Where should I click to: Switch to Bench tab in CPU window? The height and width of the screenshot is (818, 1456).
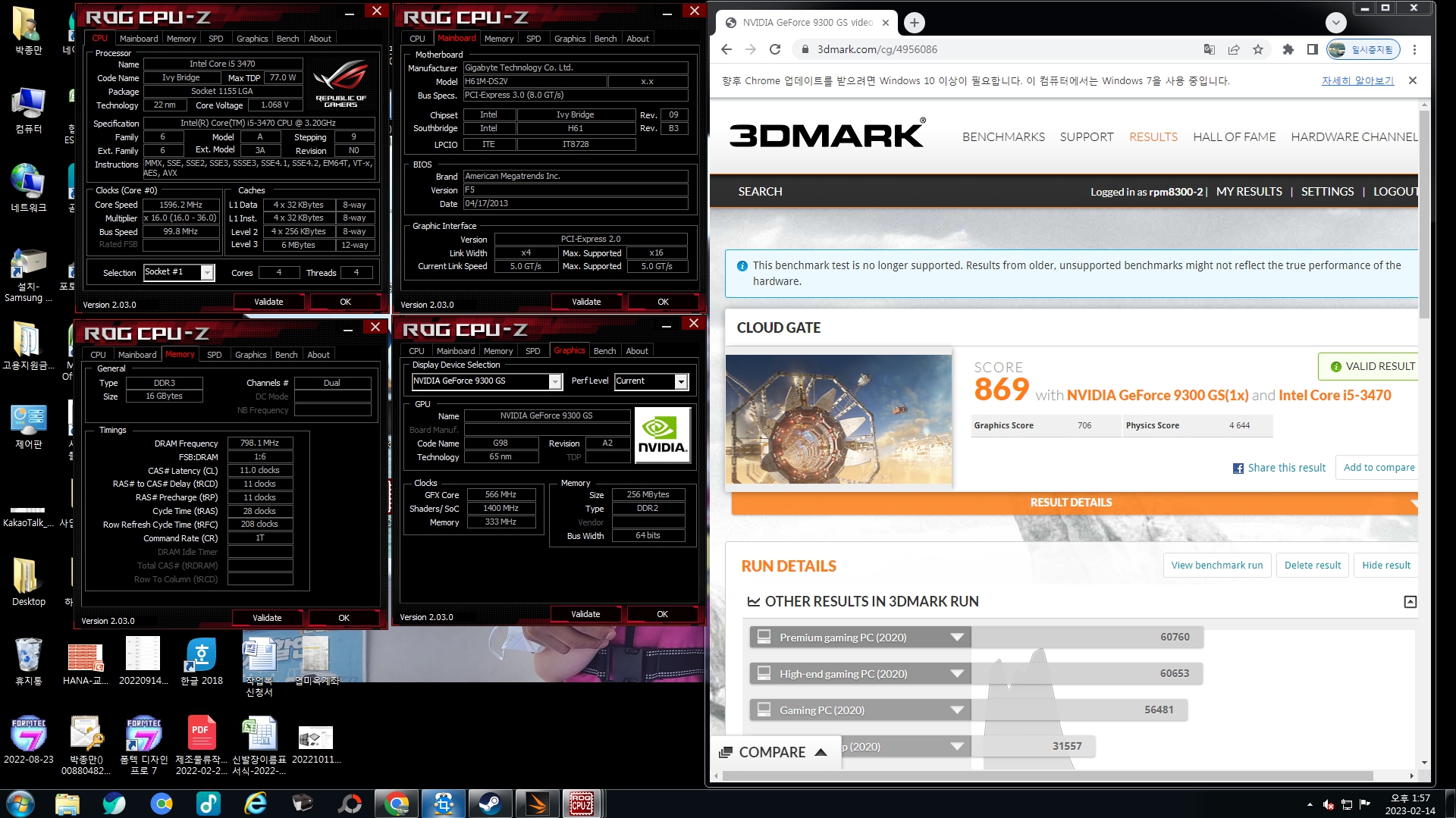coord(287,39)
